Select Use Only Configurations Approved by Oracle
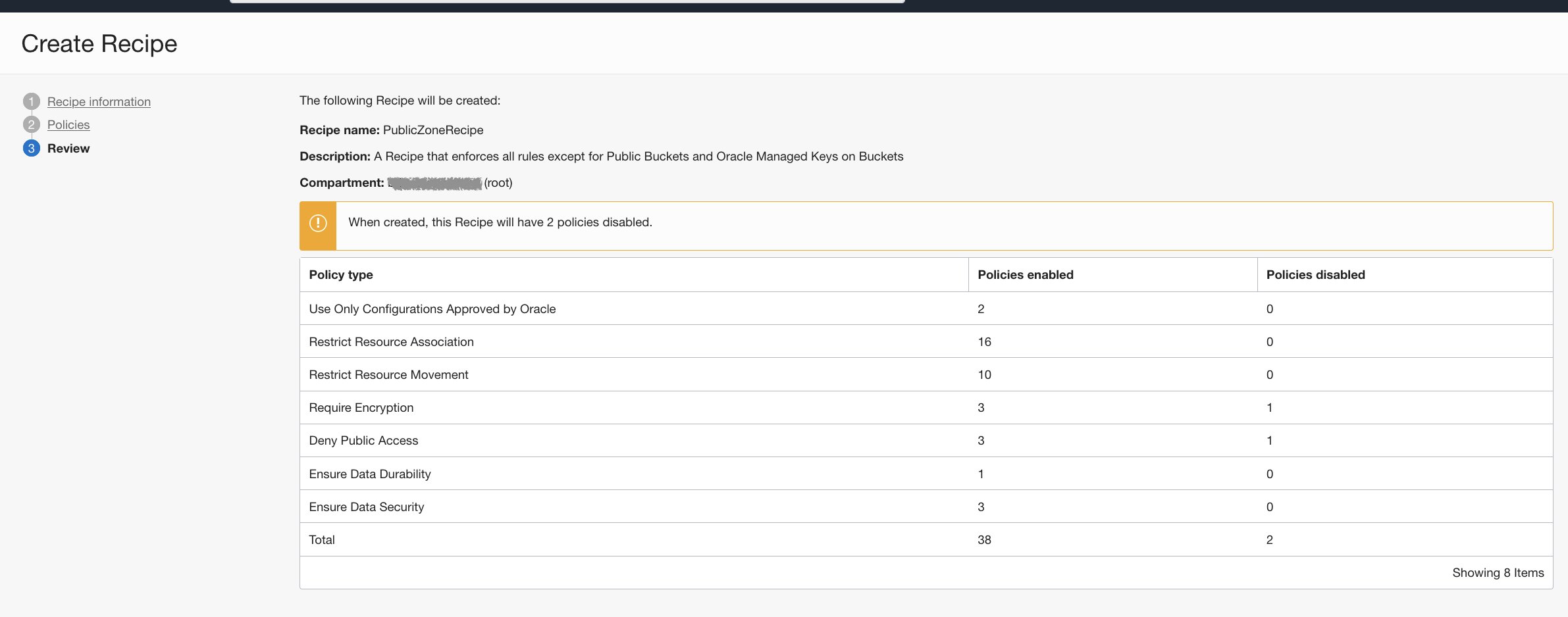This screenshot has width=1568, height=617. pyautogui.click(x=432, y=309)
